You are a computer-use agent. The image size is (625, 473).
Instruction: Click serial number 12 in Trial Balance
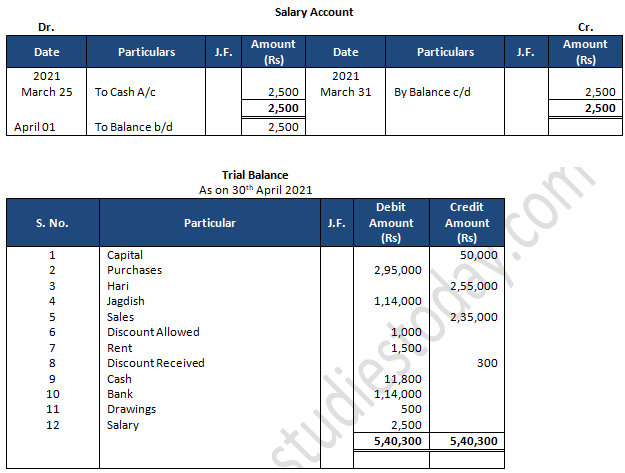pos(53,426)
